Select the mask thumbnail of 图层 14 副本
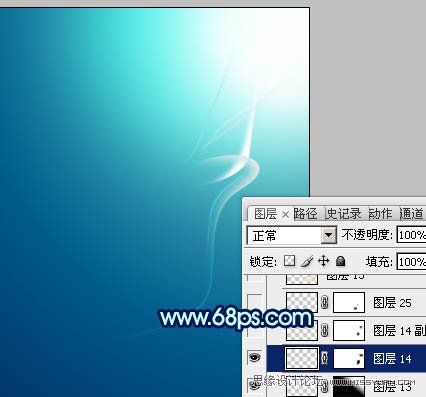426x397 pixels. 349,331
